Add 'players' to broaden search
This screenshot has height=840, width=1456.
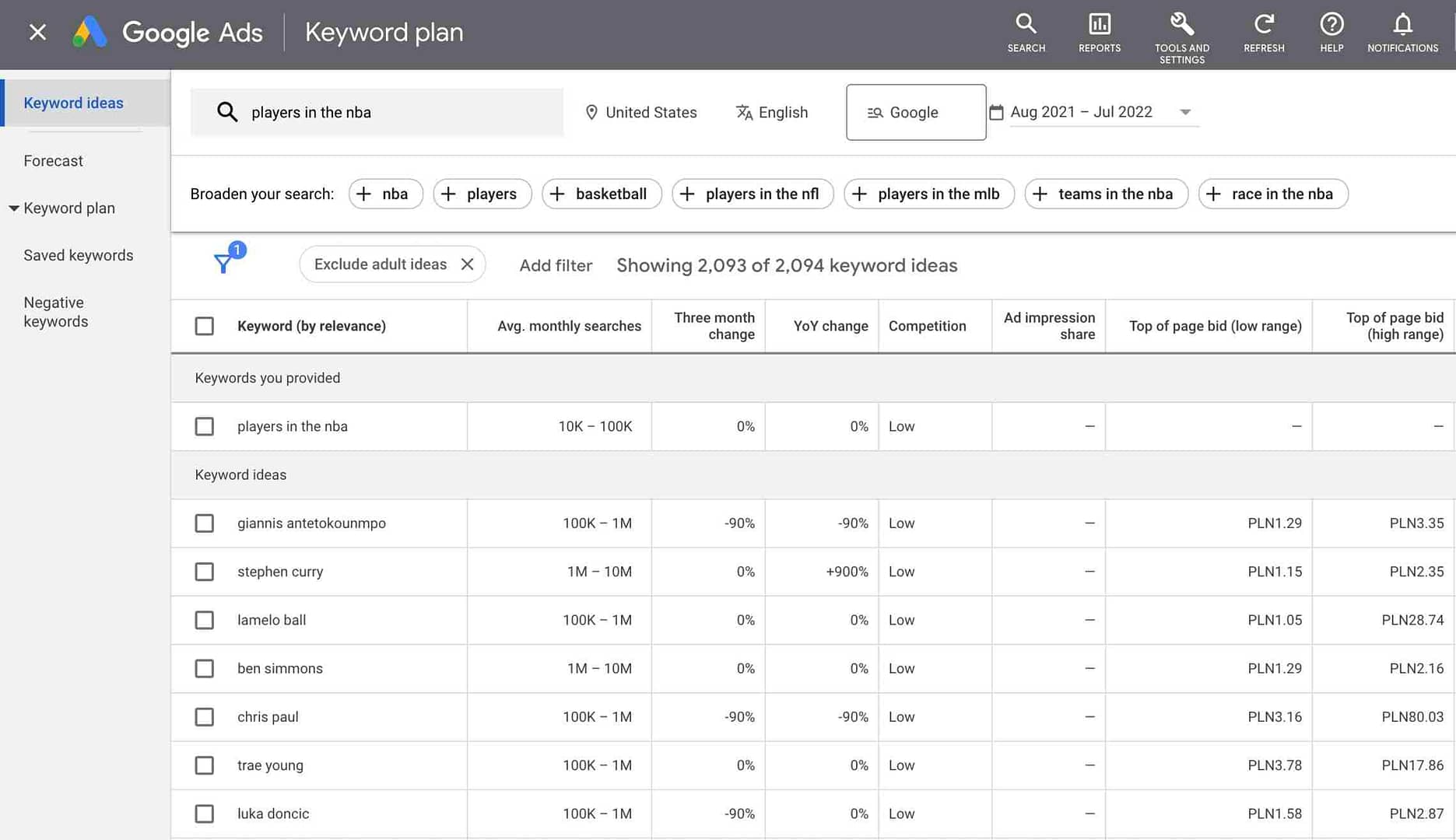pos(482,194)
